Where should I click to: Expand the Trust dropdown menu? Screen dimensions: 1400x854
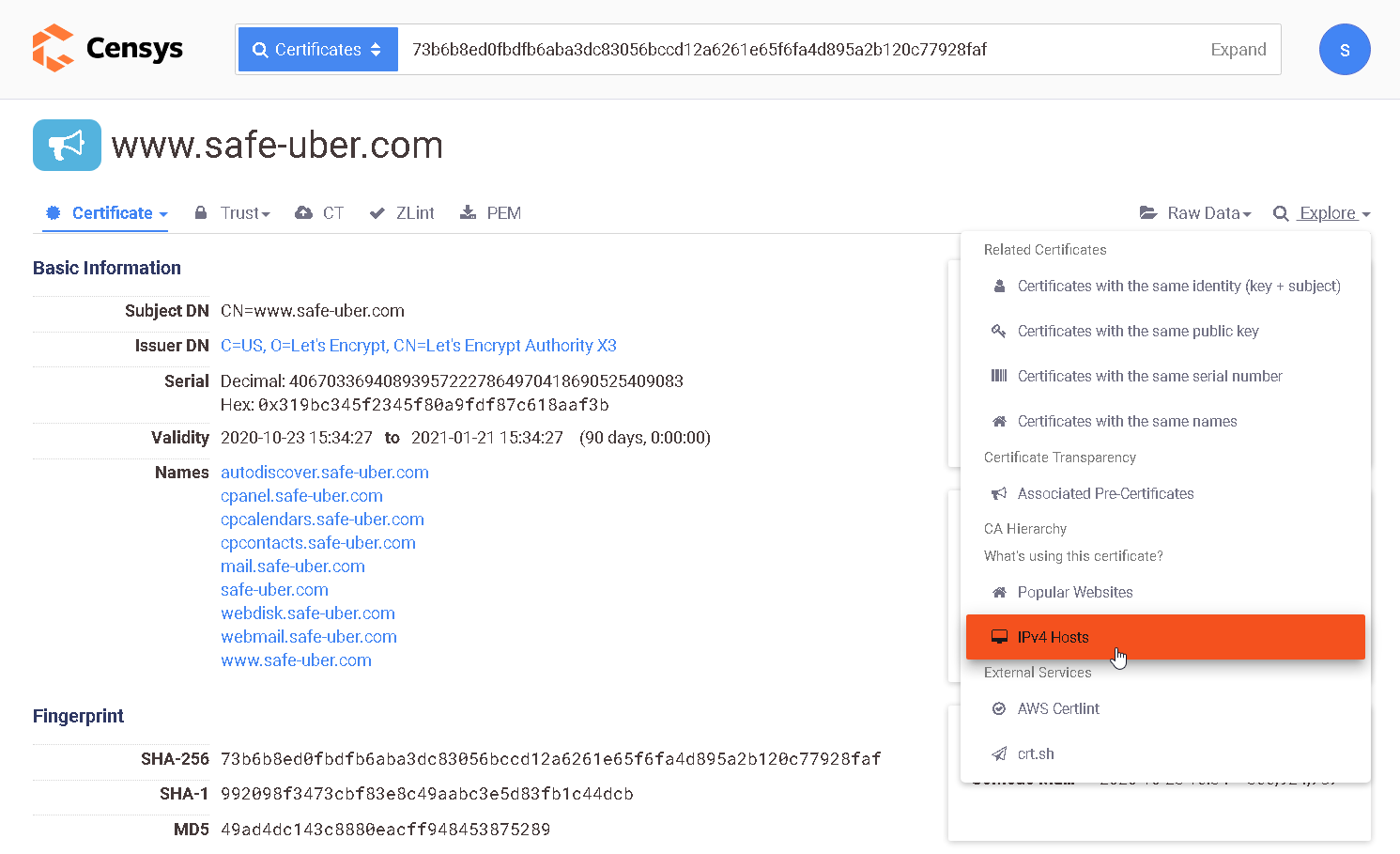[x=234, y=213]
